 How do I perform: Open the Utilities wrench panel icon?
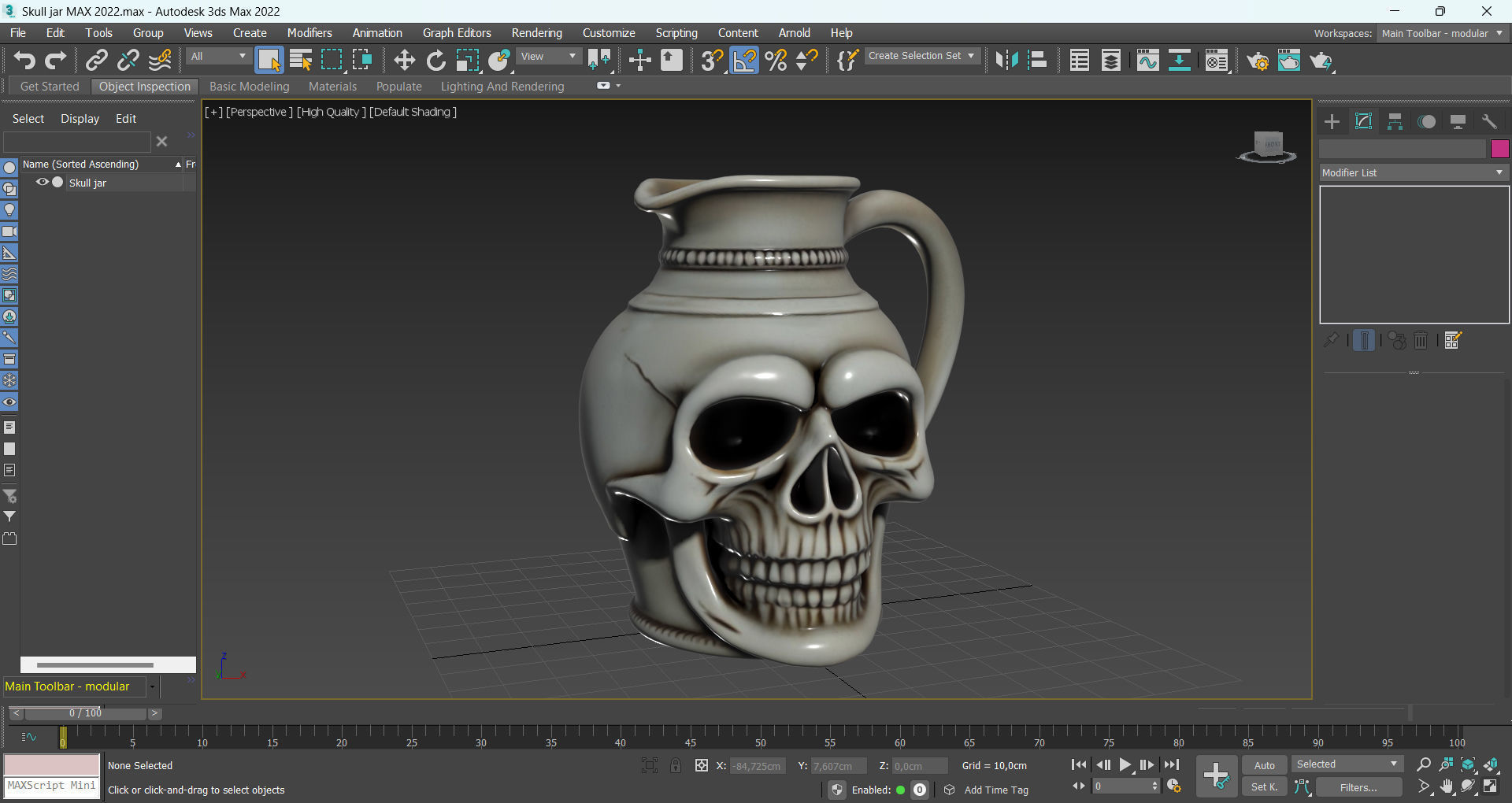pos(1488,122)
